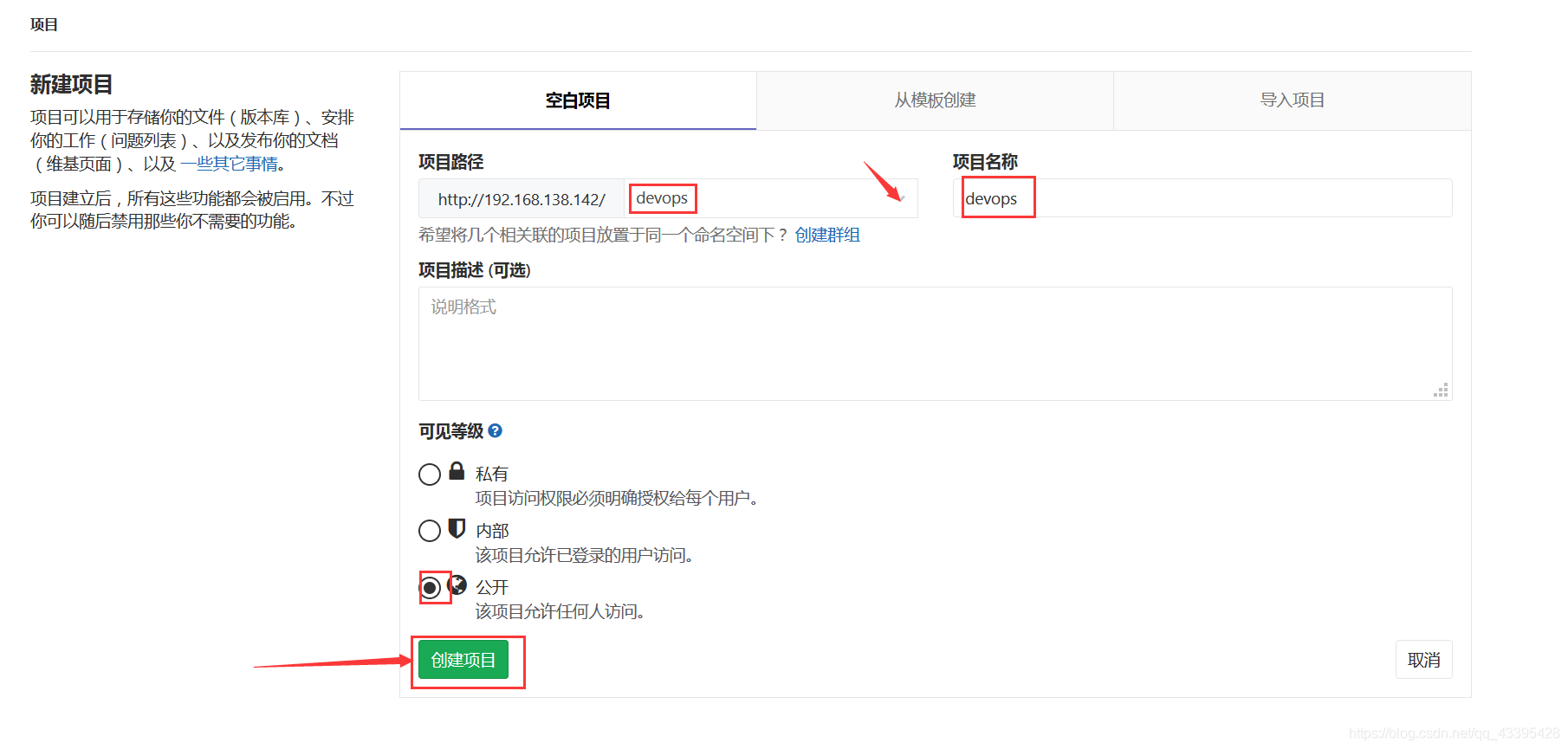Viewport: 1568px width, 749px height.
Task: Switch to the 从模板创建 tab
Action: pos(935,100)
